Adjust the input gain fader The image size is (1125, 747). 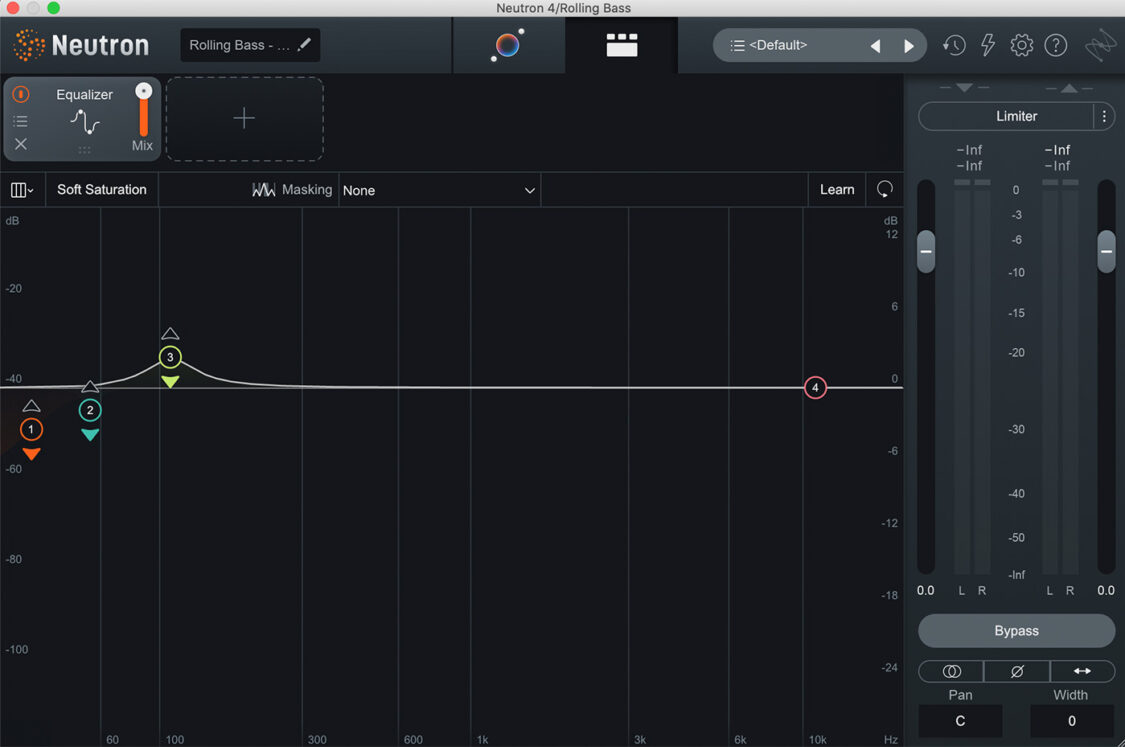926,251
